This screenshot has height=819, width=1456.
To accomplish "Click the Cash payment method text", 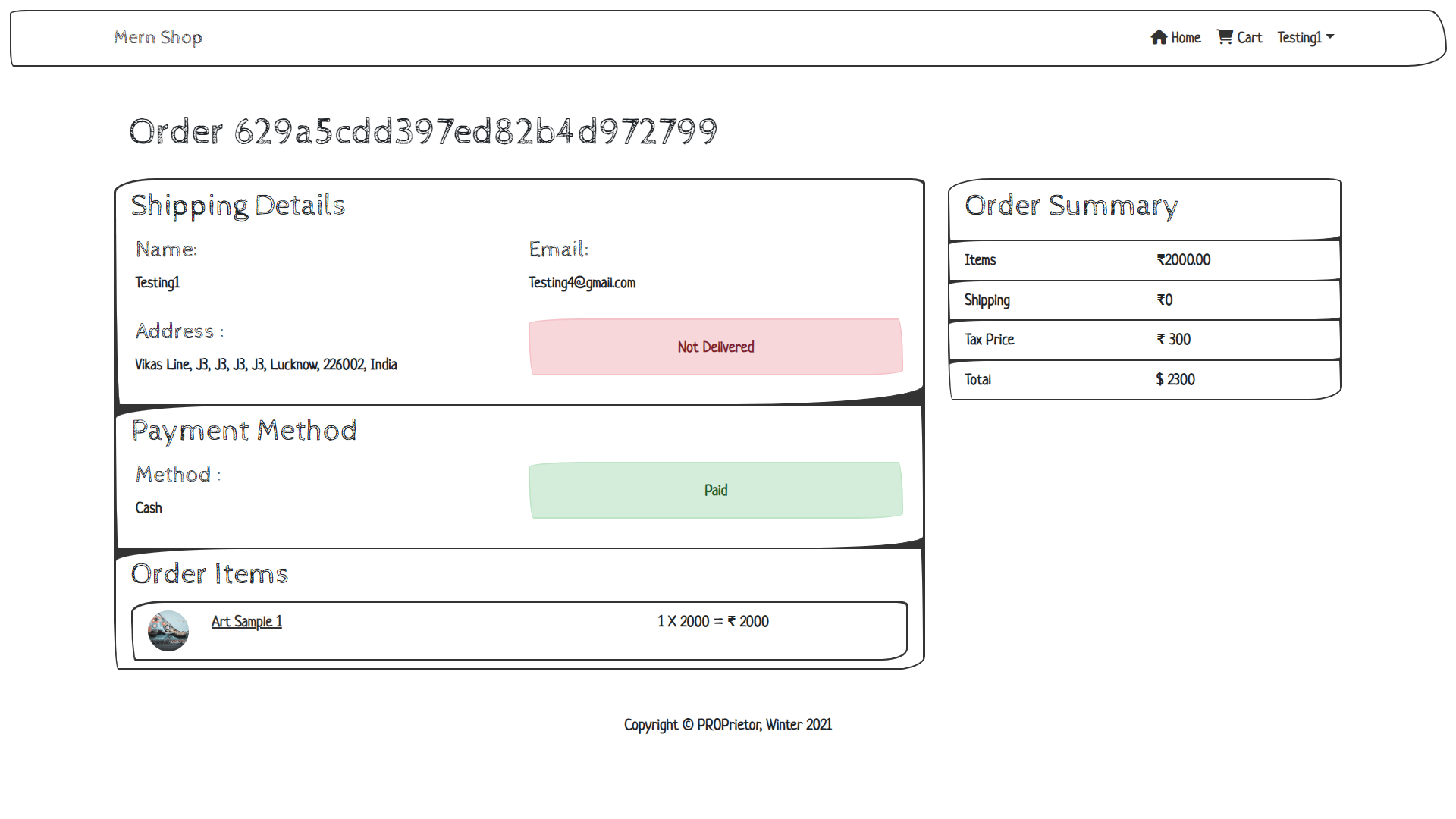I will click(x=149, y=508).
